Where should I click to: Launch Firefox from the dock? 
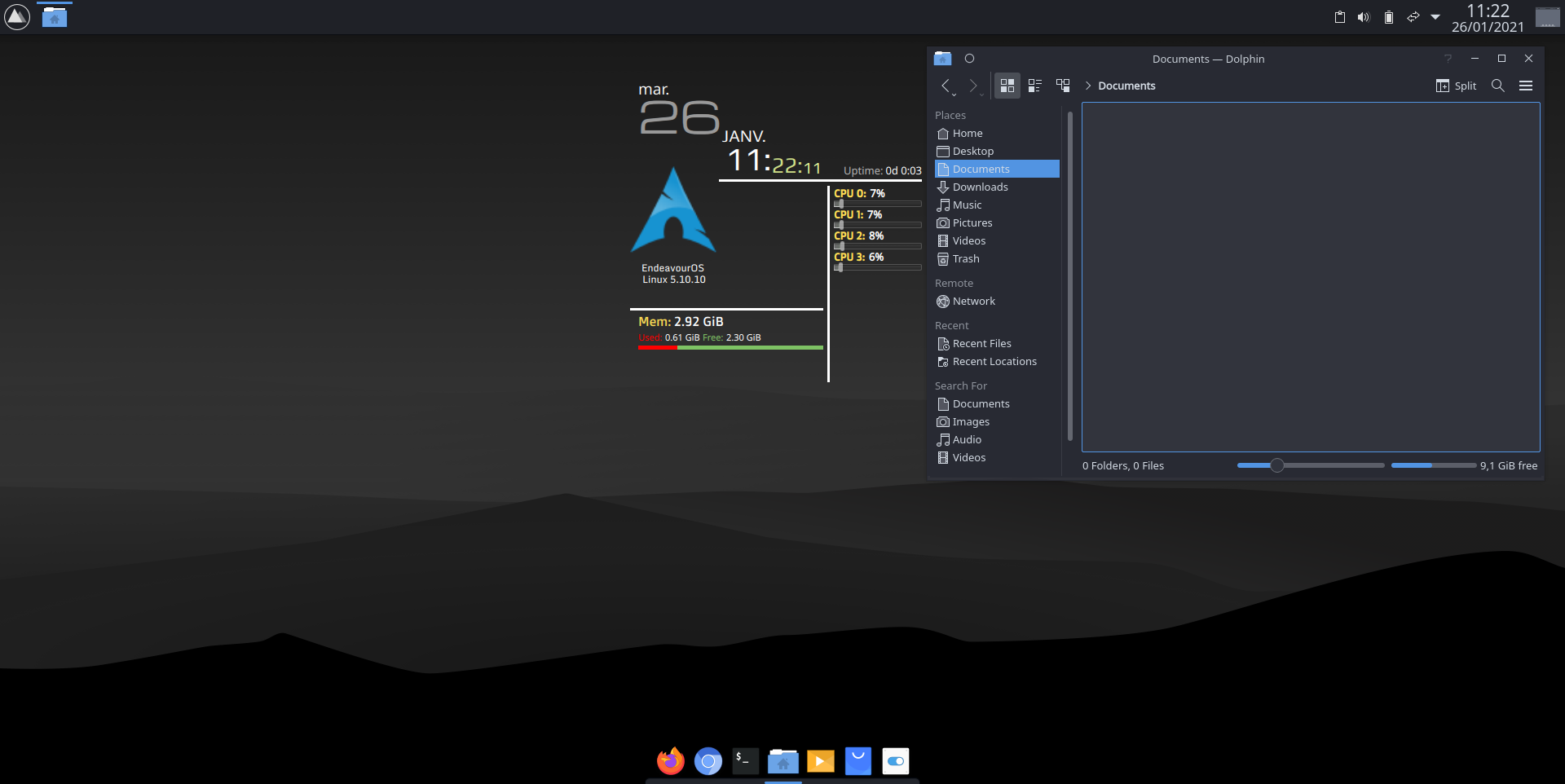tap(671, 761)
